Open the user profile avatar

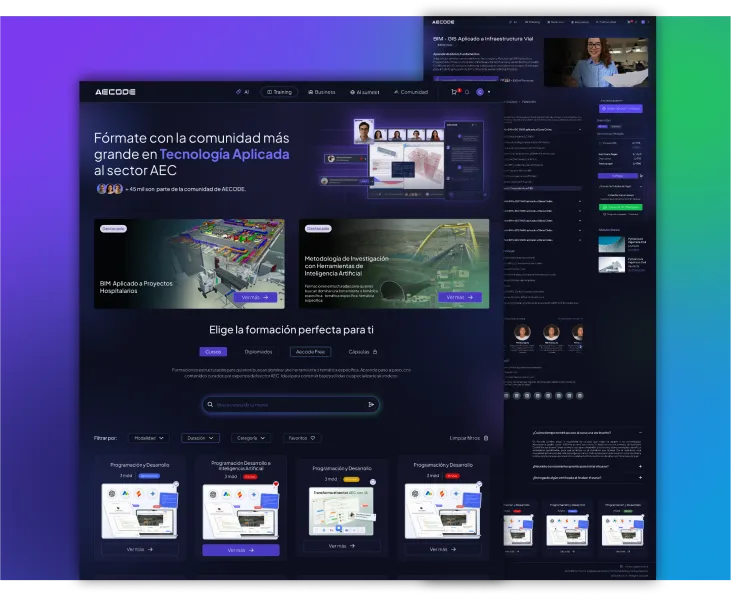[480, 92]
